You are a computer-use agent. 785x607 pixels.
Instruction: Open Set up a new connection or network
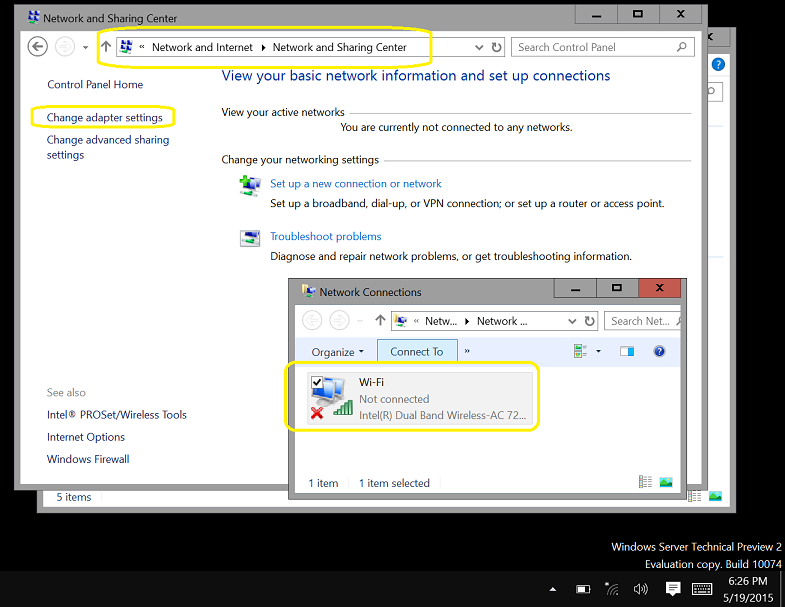(x=355, y=184)
